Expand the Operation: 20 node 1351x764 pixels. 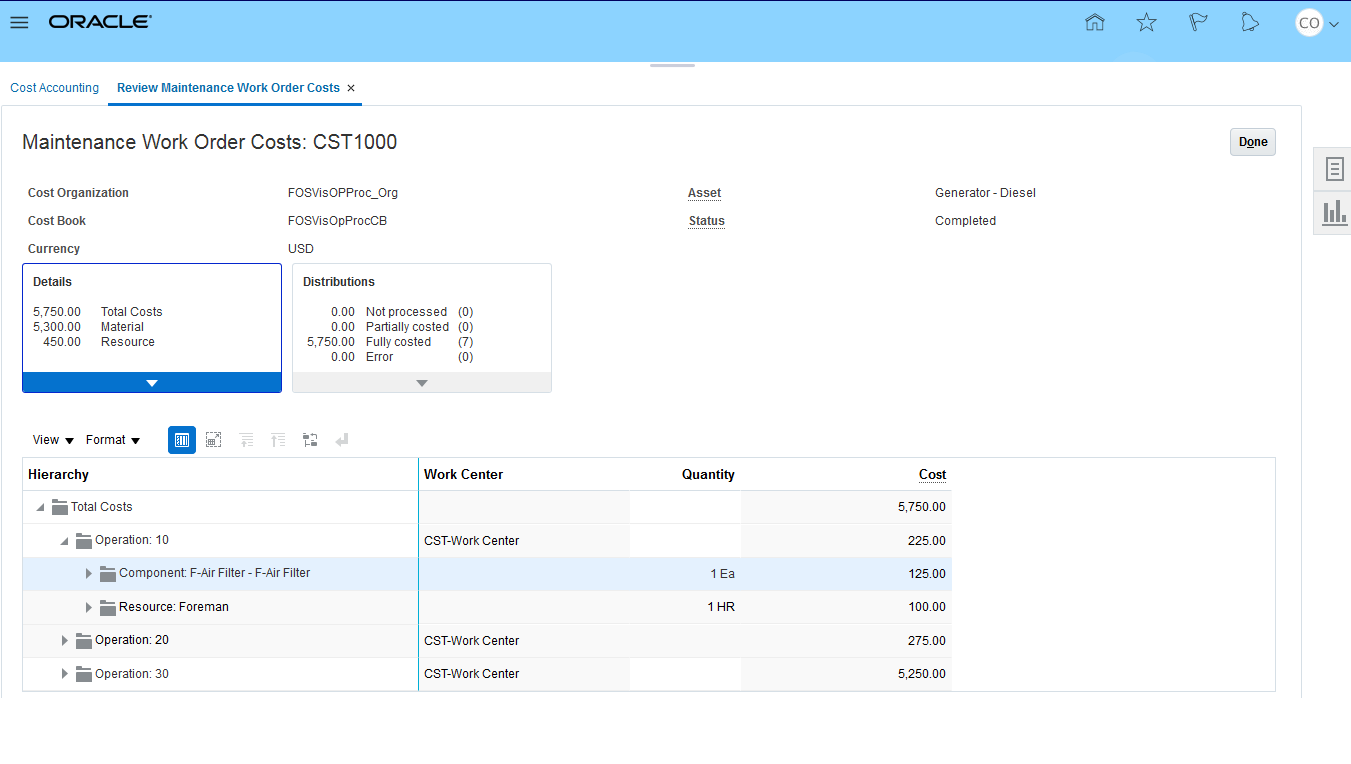(x=64, y=640)
